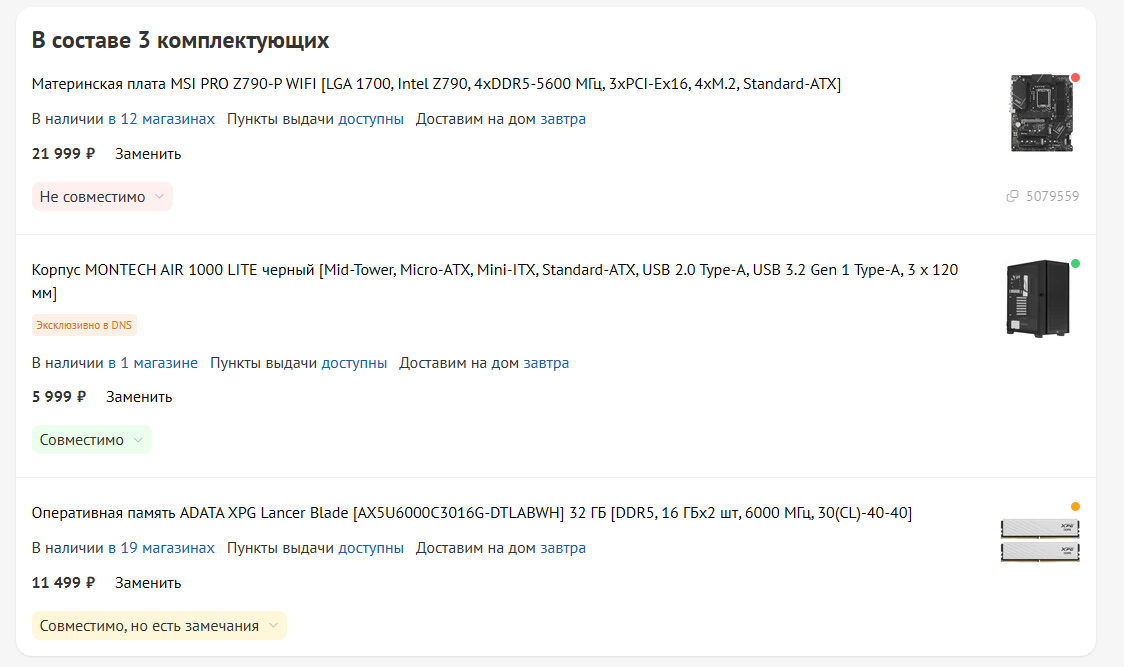Open MONTECH AIR 1000 case thumbnail

tap(1038, 298)
